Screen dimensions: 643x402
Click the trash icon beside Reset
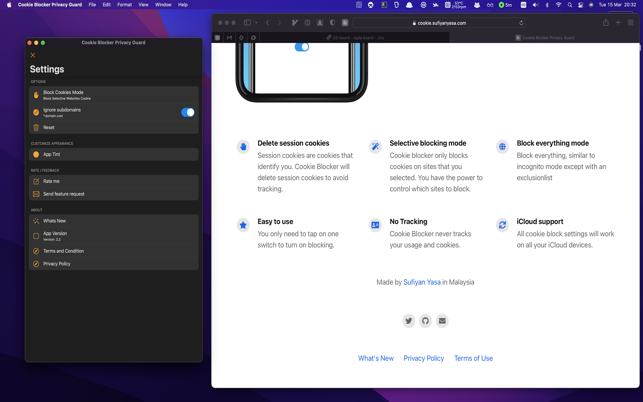coord(36,128)
